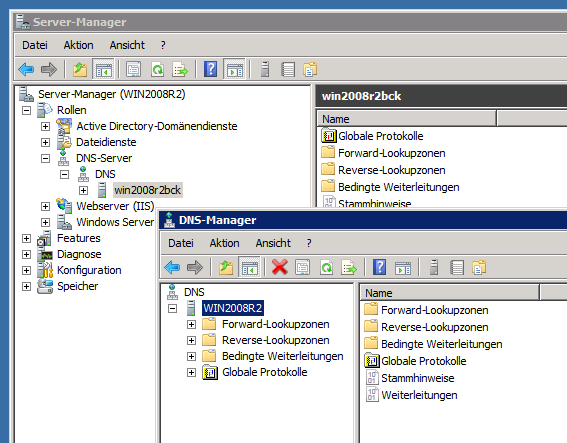Collapse the DNS node under DNS-Server
The height and width of the screenshot is (443, 567).
click(64, 174)
